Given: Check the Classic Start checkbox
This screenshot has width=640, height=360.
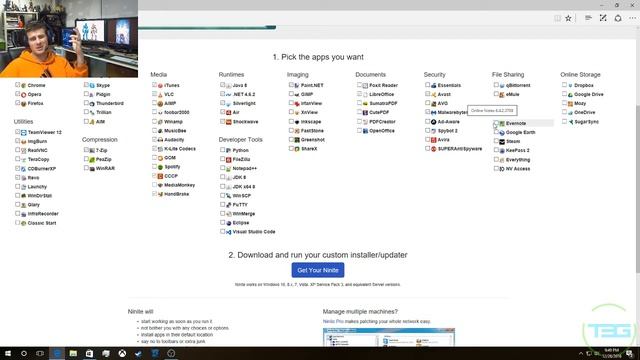Looking at the screenshot, I should [x=18, y=222].
